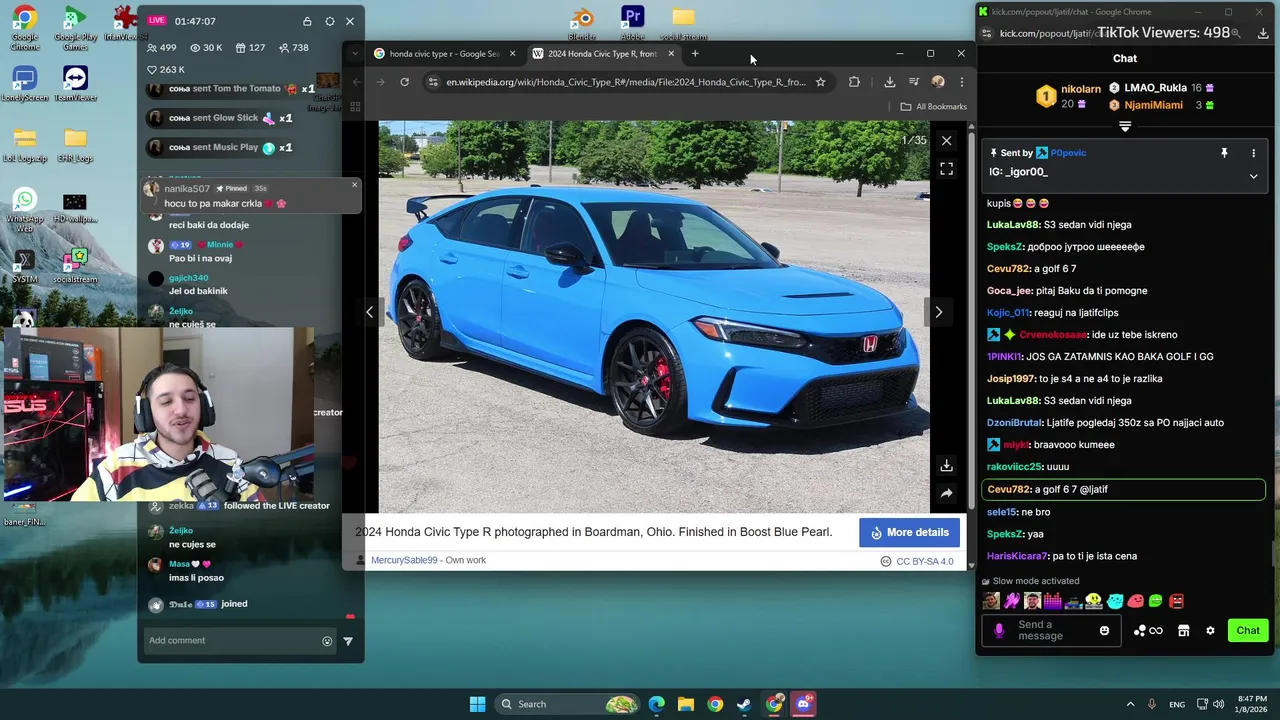Open Chrome tab search dropdown arrow
Screen dimensions: 1280x720
pos(354,54)
